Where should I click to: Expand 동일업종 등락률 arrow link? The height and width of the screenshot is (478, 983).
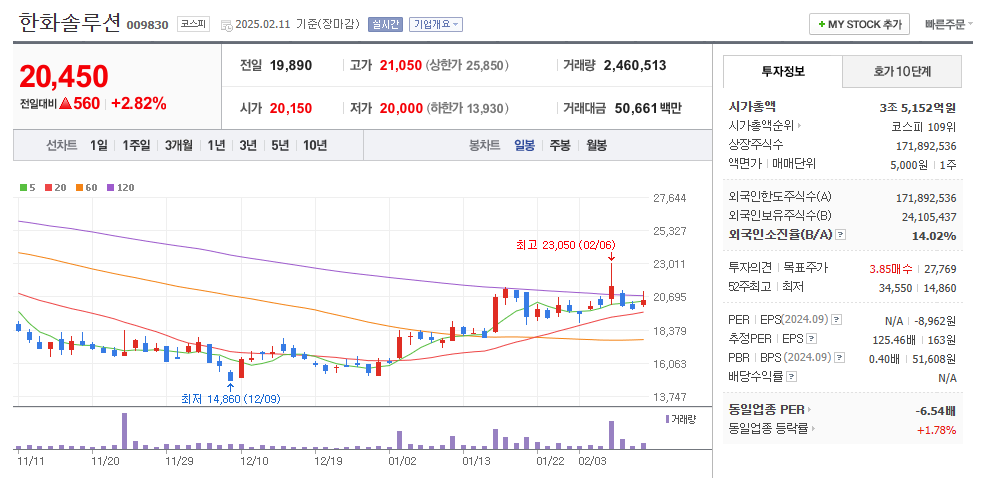(x=814, y=429)
